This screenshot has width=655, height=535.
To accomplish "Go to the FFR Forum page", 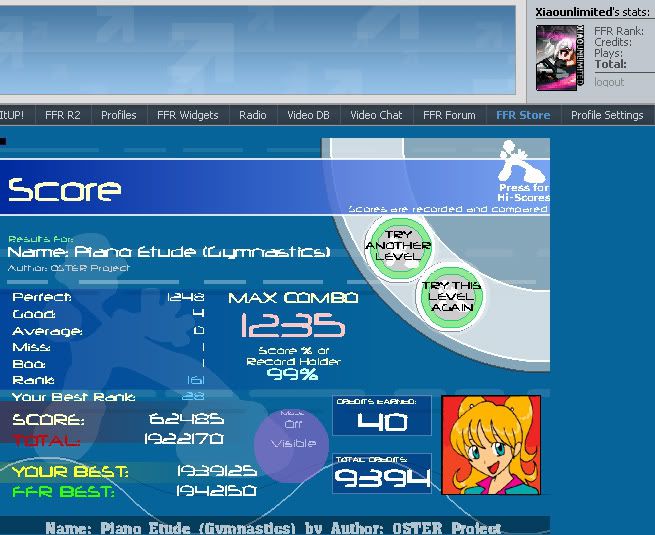I will click(x=449, y=115).
